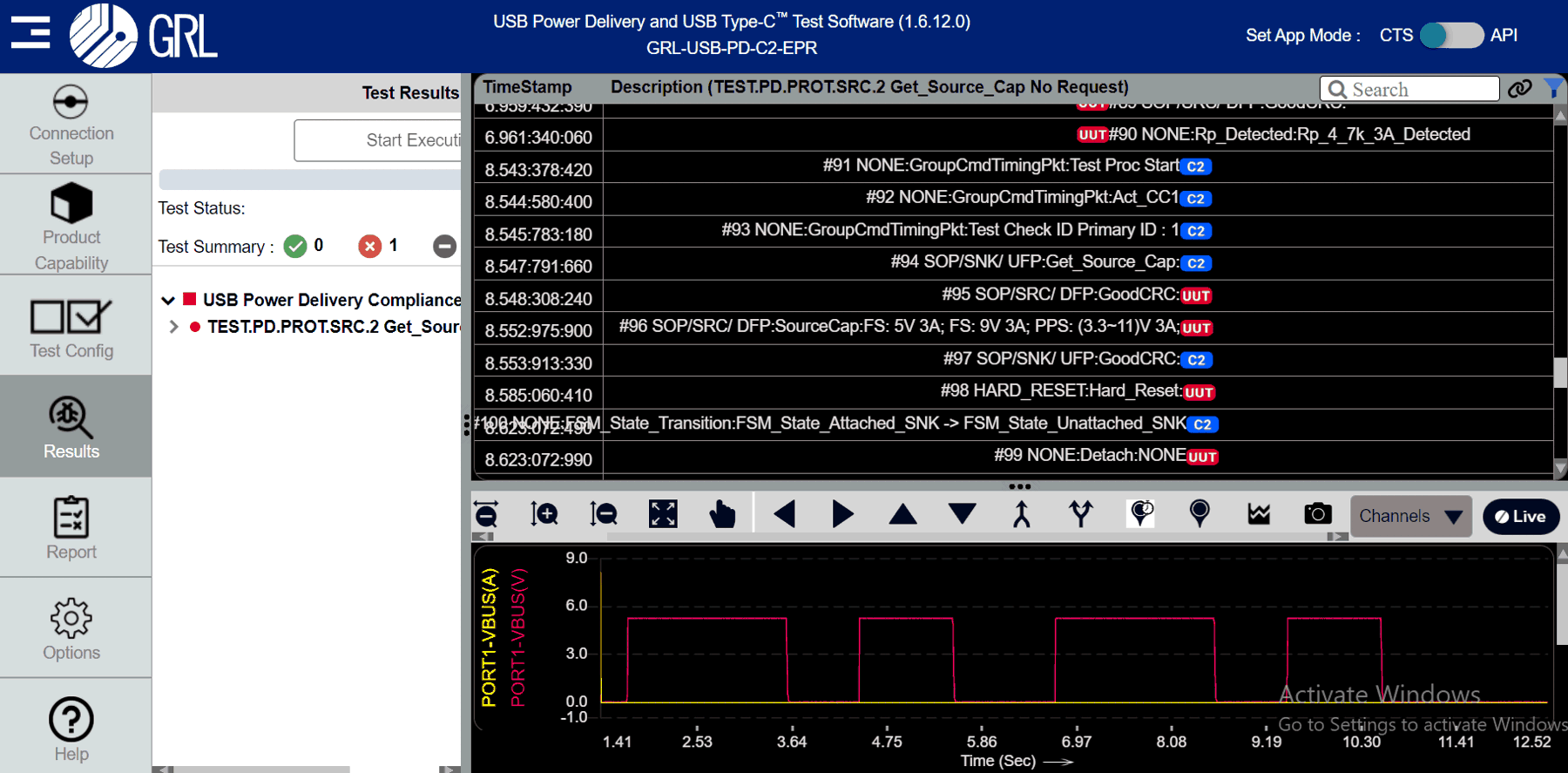
Task: Open the Channels dropdown
Action: click(1411, 516)
